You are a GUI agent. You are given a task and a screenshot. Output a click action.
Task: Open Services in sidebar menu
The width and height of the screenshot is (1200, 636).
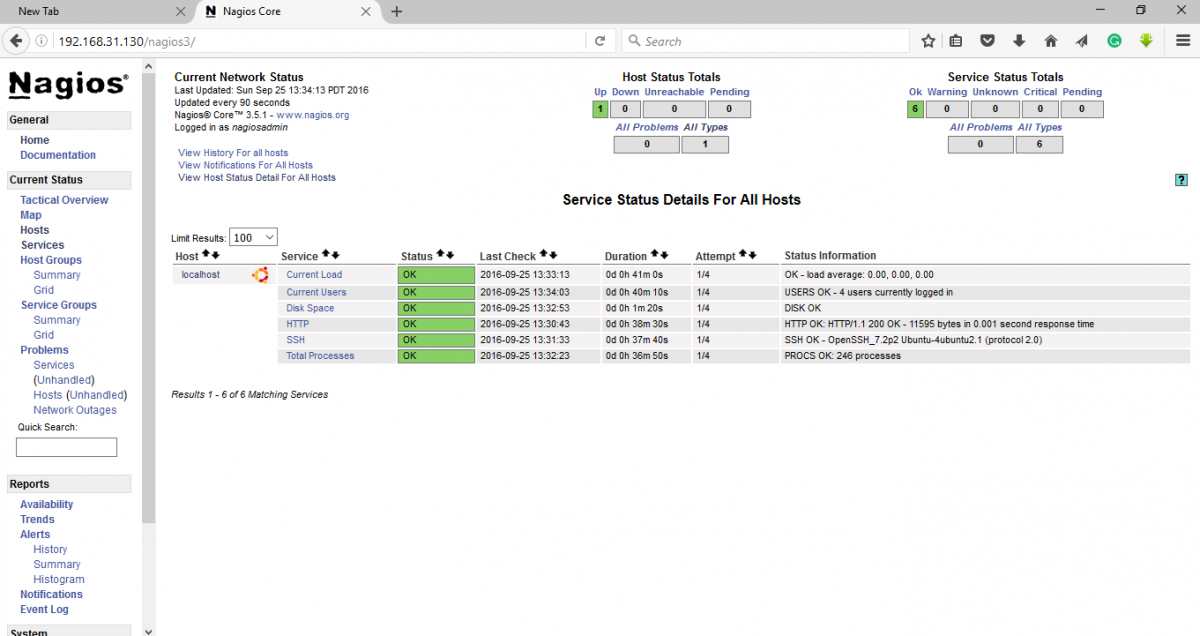coord(42,245)
